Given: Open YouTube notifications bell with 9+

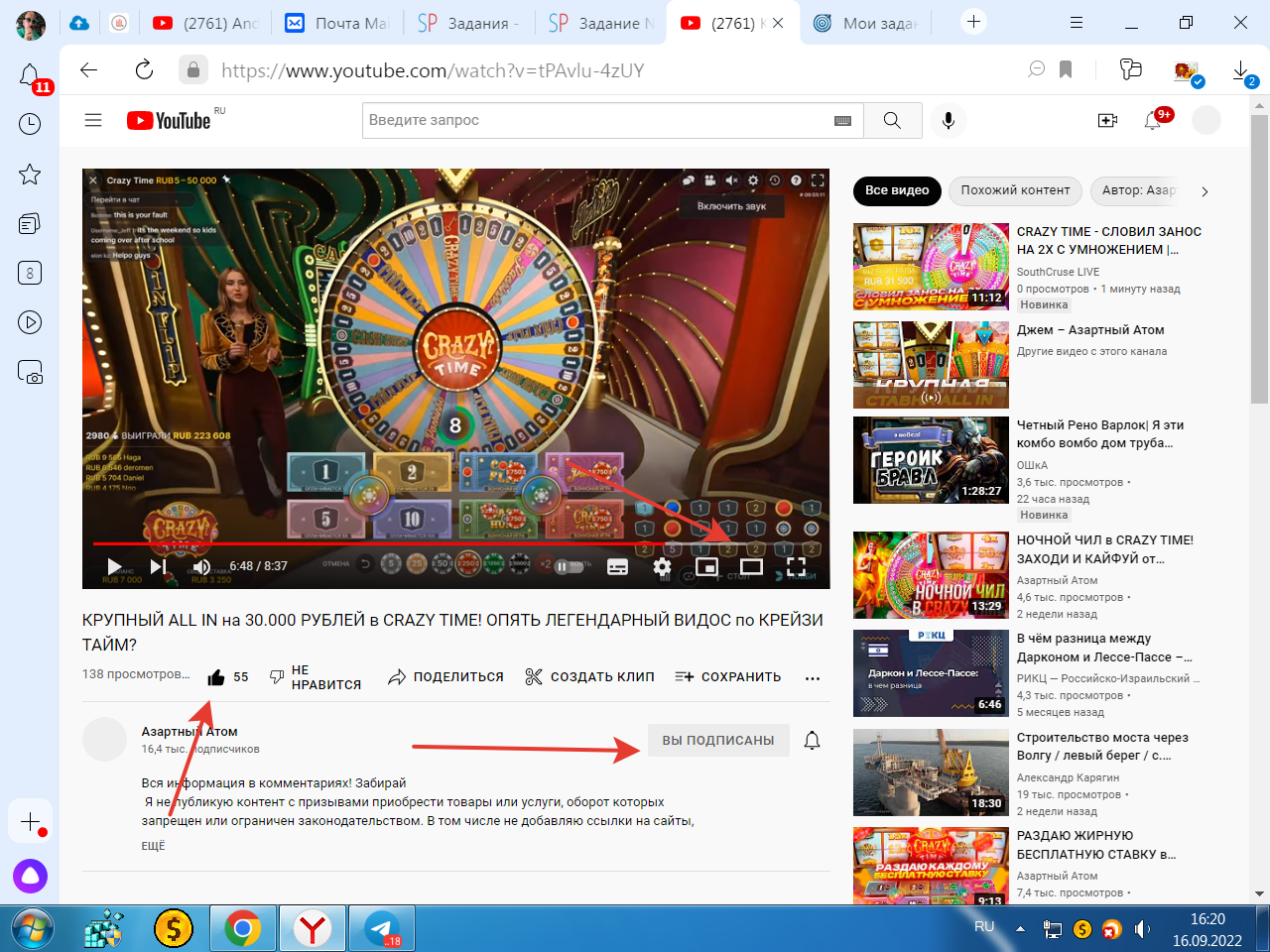Looking at the screenshot, I should pos(1154,120).
